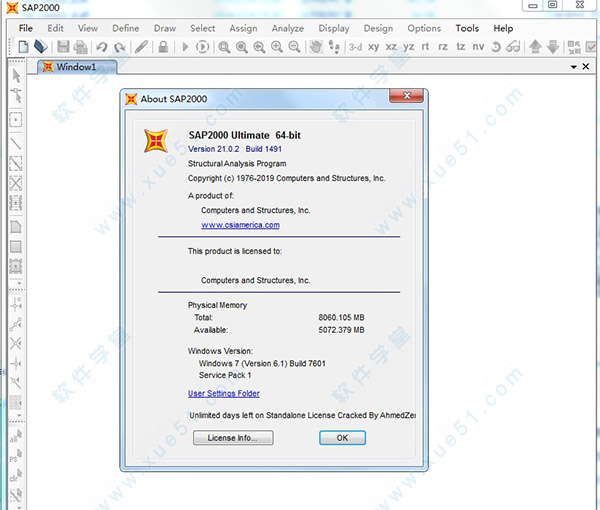Select the Reshape Object tool
Viewport: 600px width, 510px height.
(16, 95)
